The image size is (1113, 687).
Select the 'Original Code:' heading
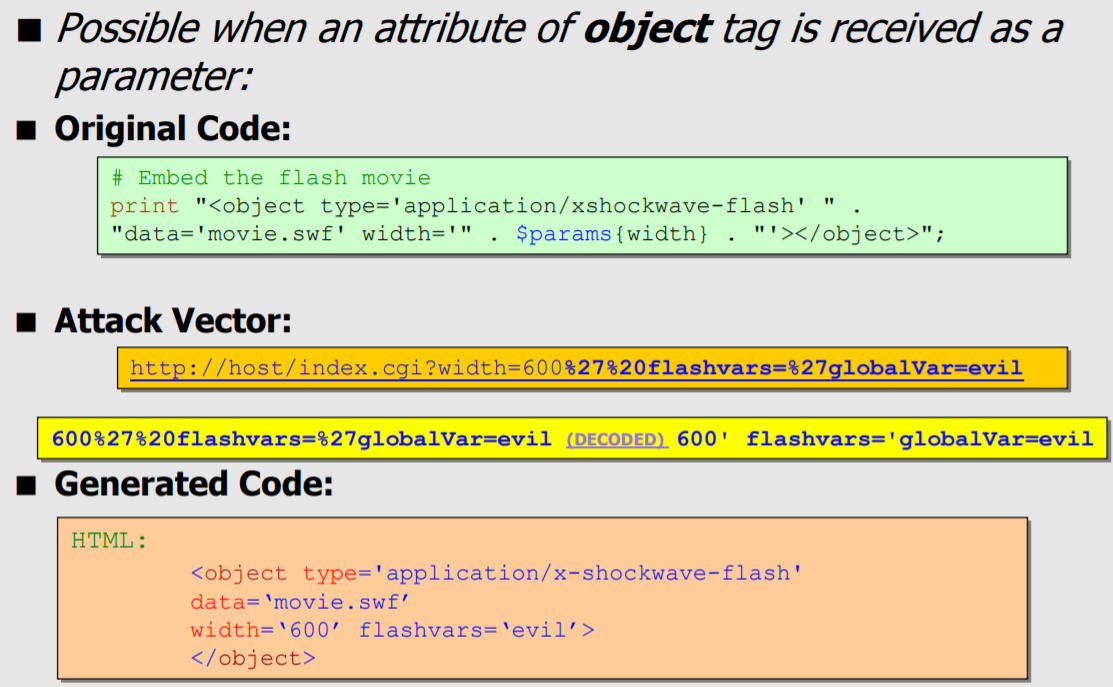tap(172, 129)
